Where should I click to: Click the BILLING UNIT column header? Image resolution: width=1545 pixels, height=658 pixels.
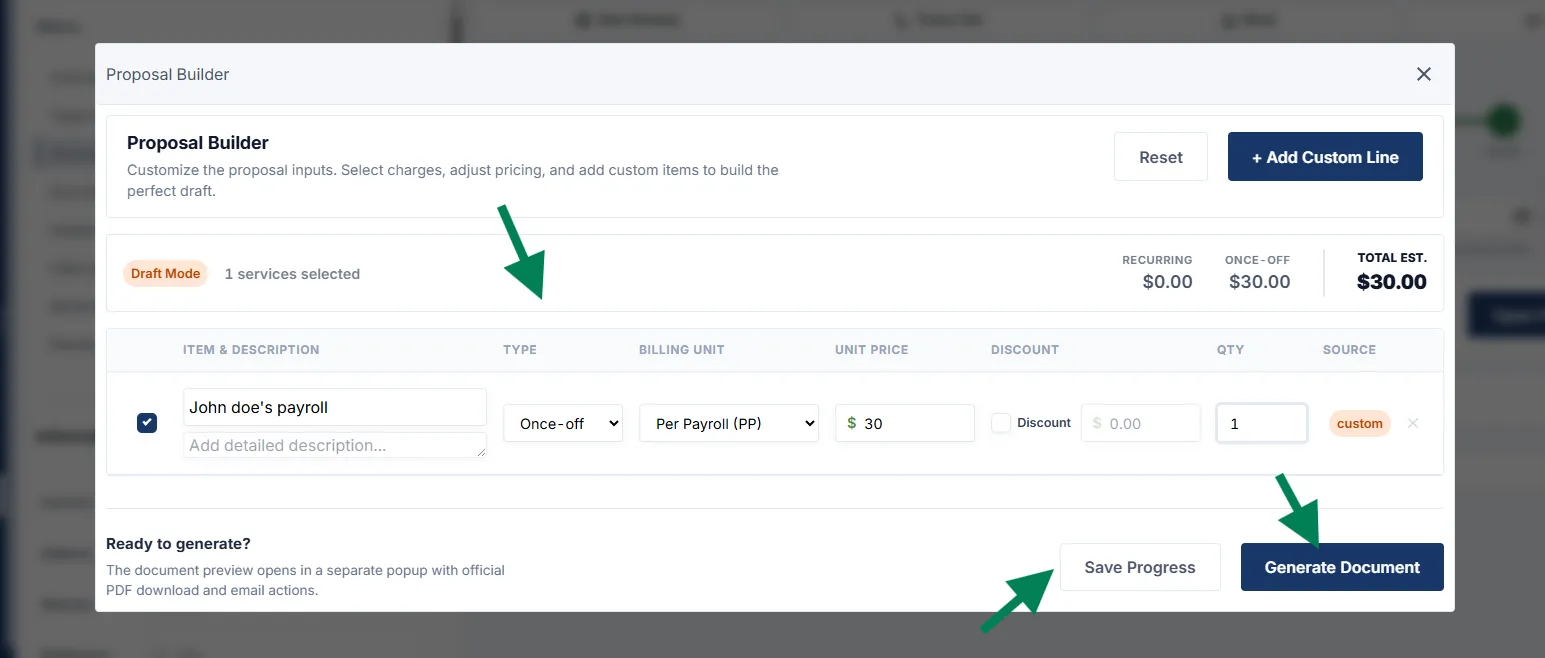682,350
